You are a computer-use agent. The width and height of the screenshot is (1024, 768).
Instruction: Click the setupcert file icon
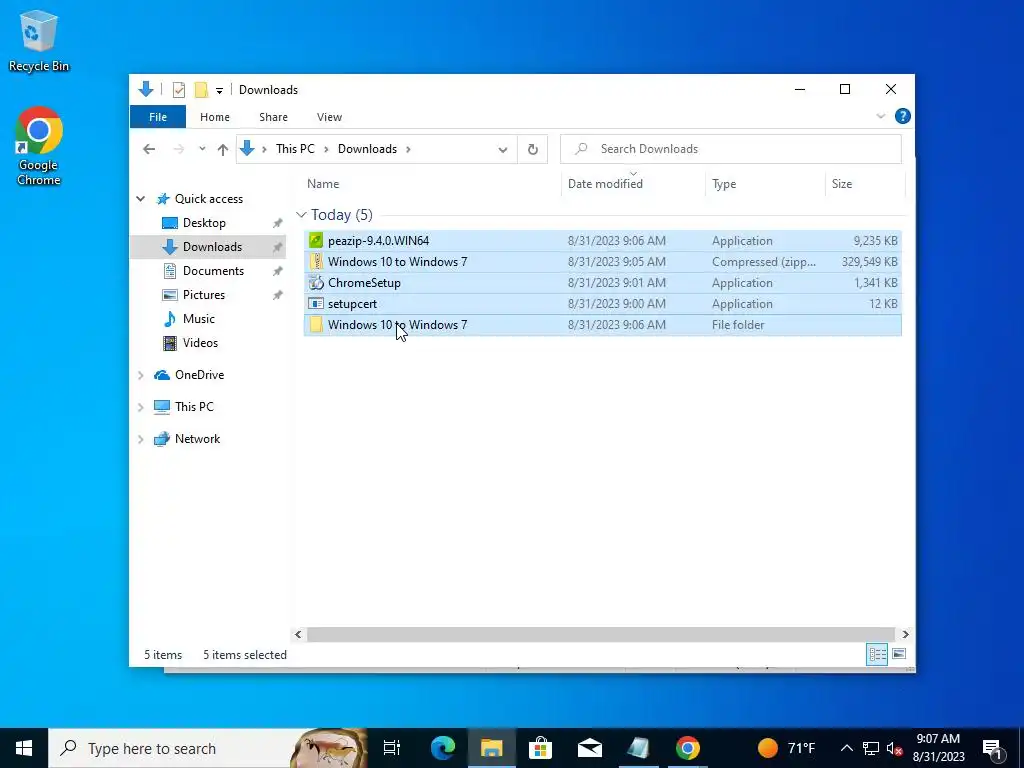click(316, 304)
